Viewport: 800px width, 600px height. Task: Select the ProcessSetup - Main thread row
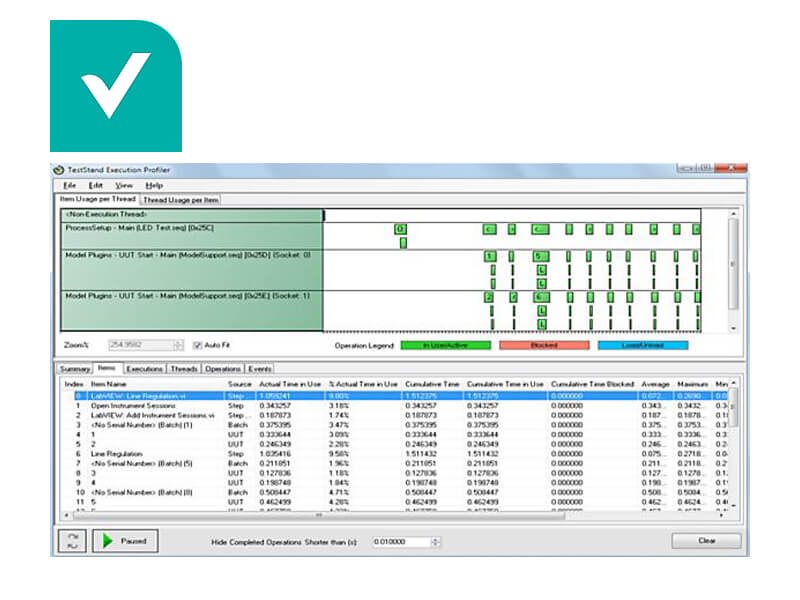(x=192, y=236)
